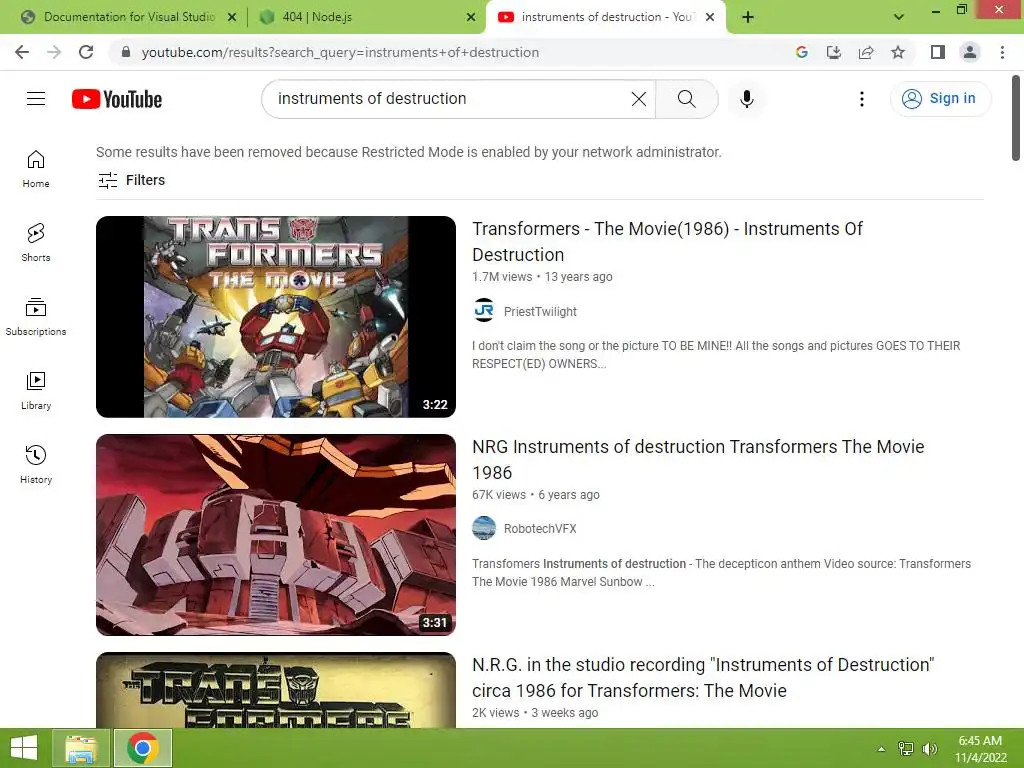This screenshot has width=1024, height=768.
Task: Open the N.R.G. studio recording thumbnail
Action: [x=276, y=690]
